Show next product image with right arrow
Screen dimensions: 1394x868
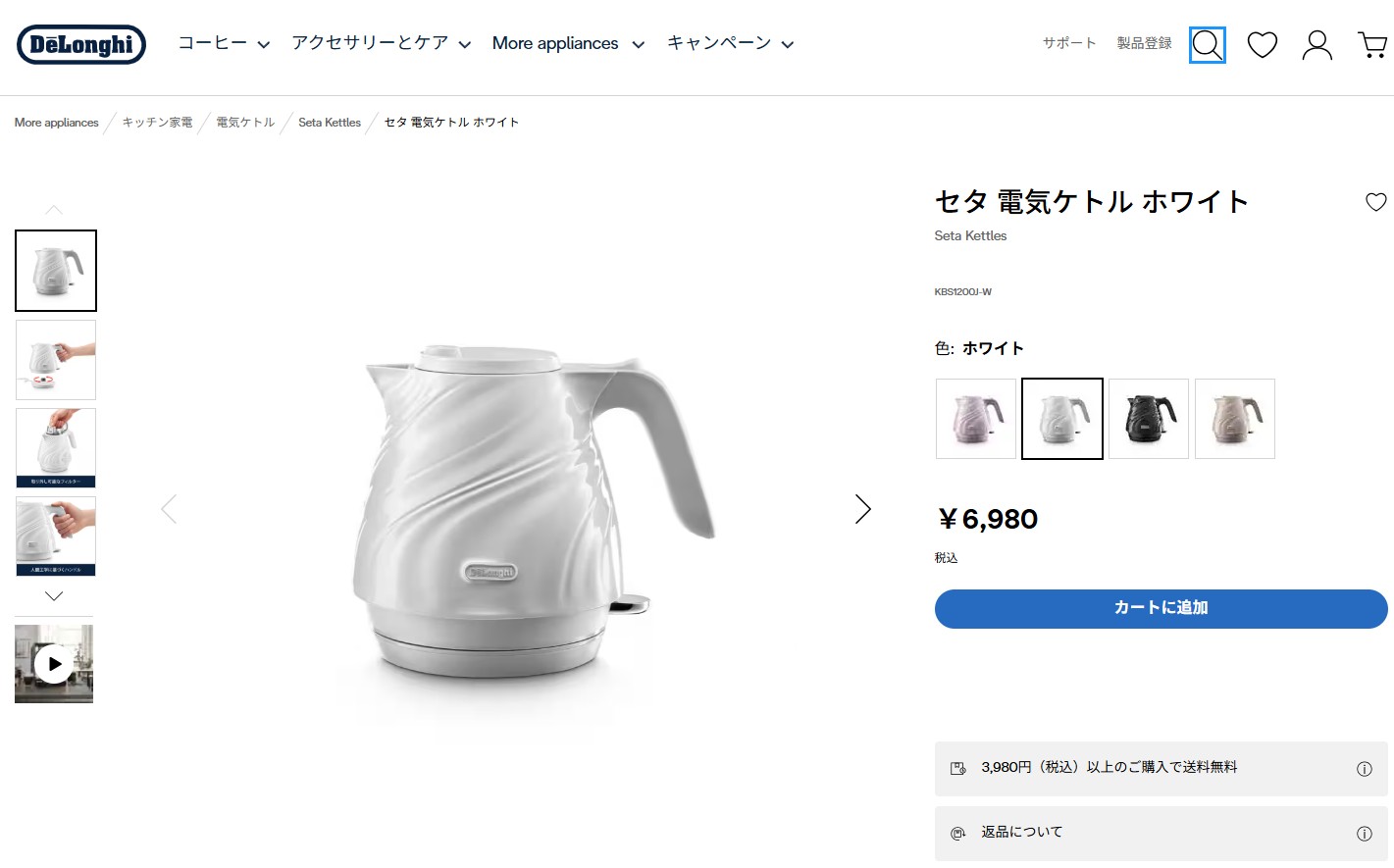point(862,509)
